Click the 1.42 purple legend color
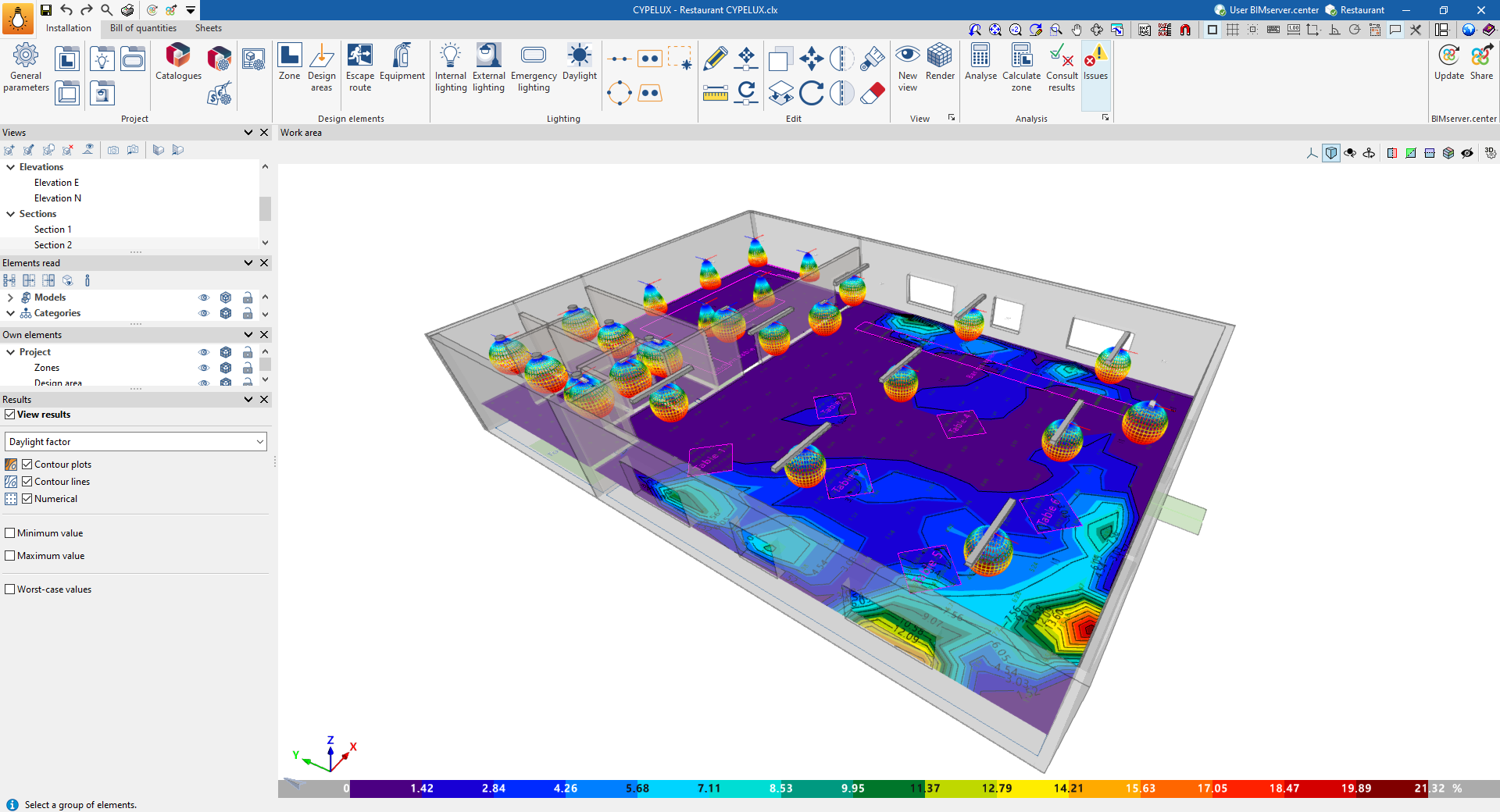The image size is (1500, 812). [422, 789]
